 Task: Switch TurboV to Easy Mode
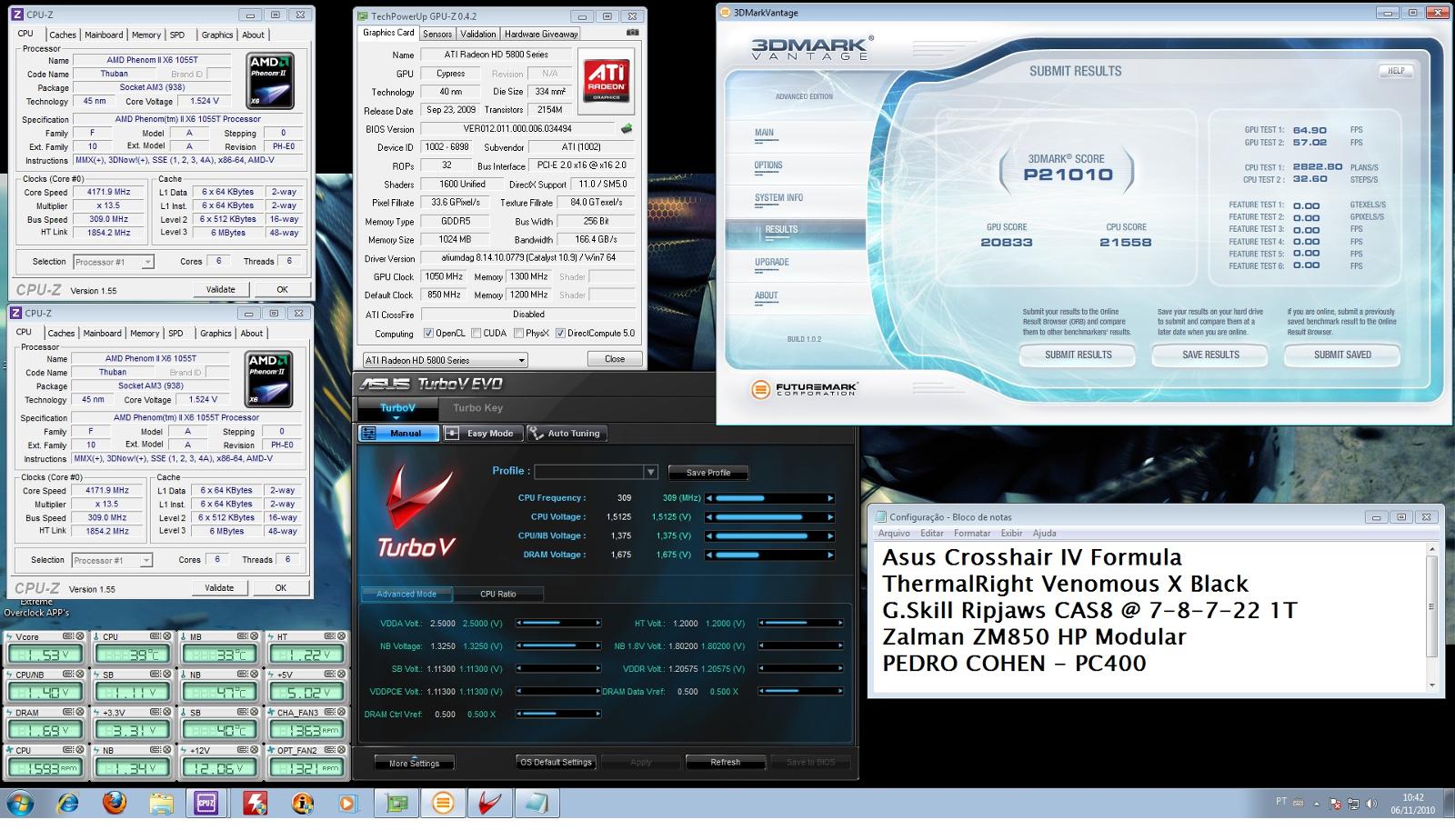point(482,434)
